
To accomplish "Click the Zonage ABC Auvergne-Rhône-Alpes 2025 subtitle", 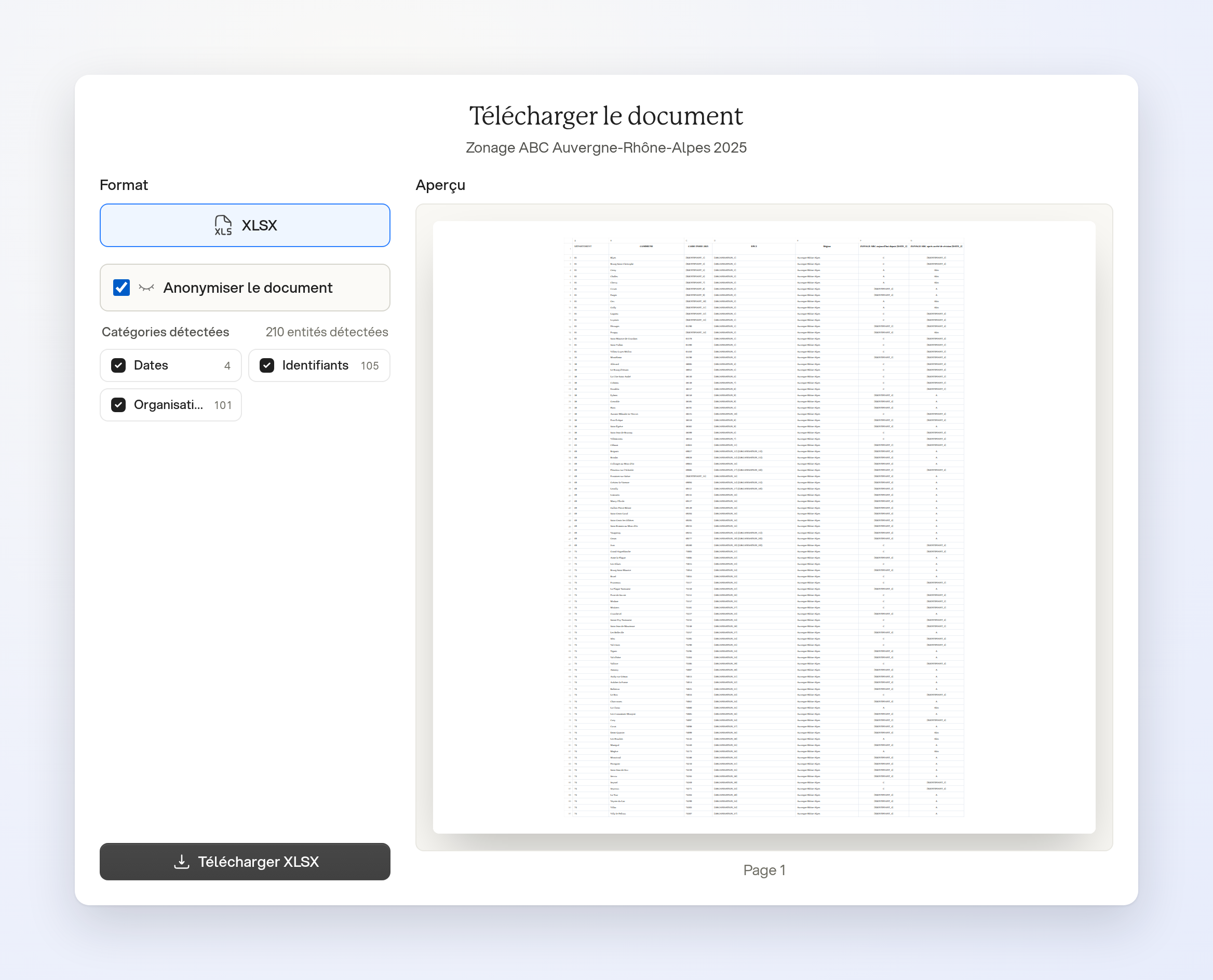I will (x=606, y=147).
